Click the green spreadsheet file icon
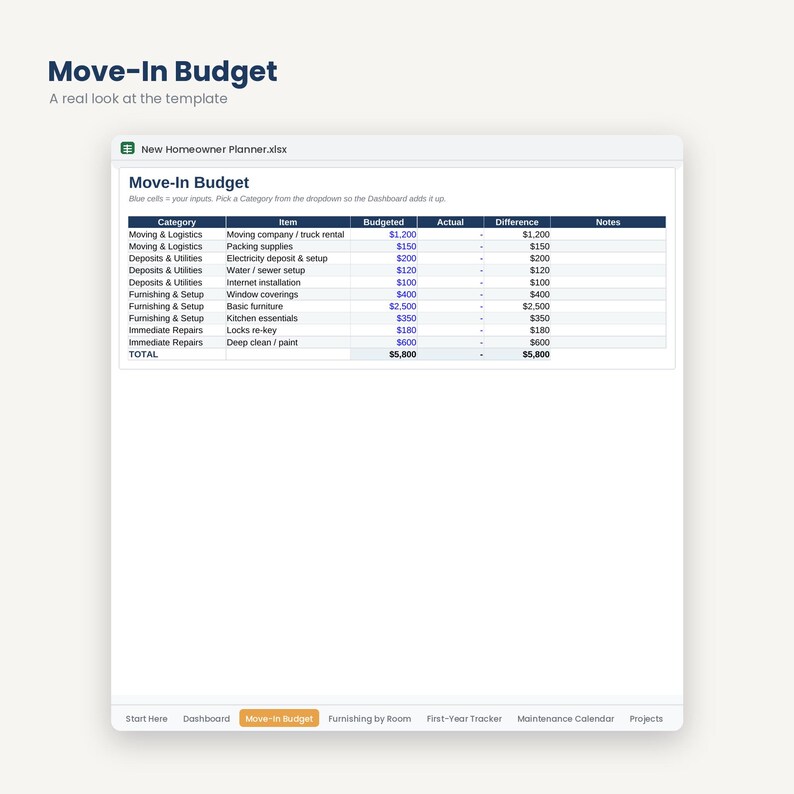 (x=128, y=148)
